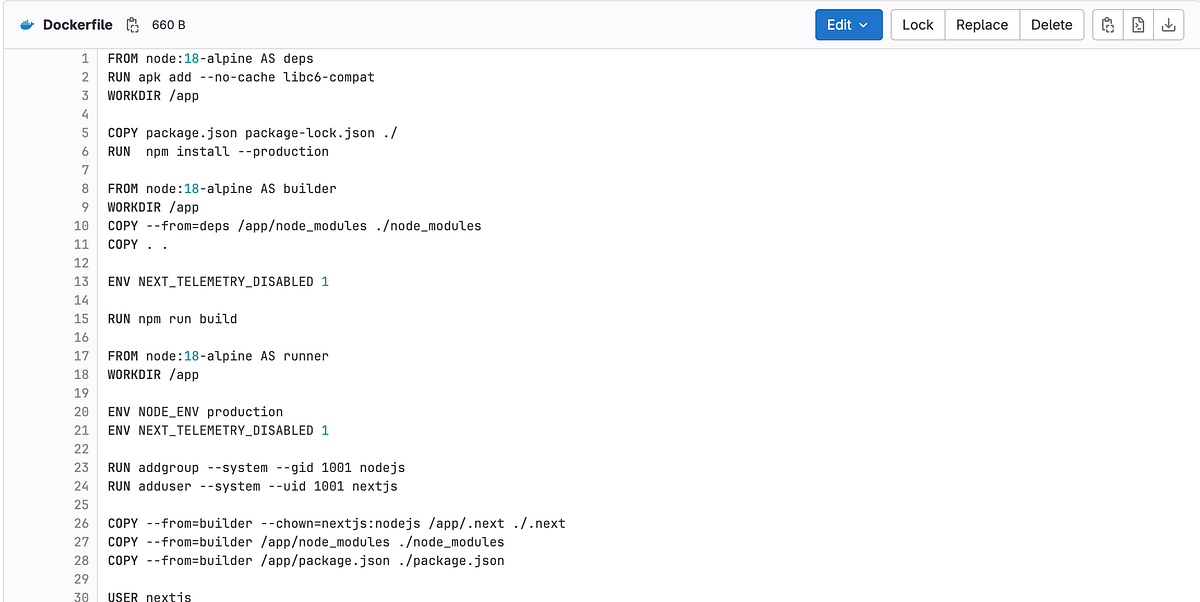The width and height of the screenshot is (1200, 602).
Task: Select line number 23 in the gutter
Action: click(81, 467)
